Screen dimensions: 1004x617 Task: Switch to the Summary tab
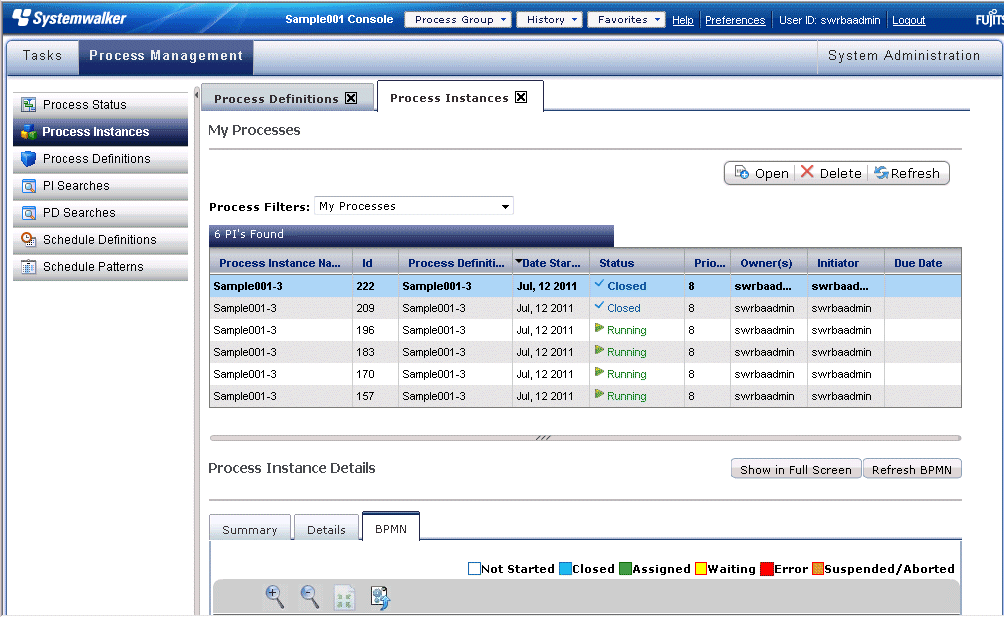[x=250, y=530]
